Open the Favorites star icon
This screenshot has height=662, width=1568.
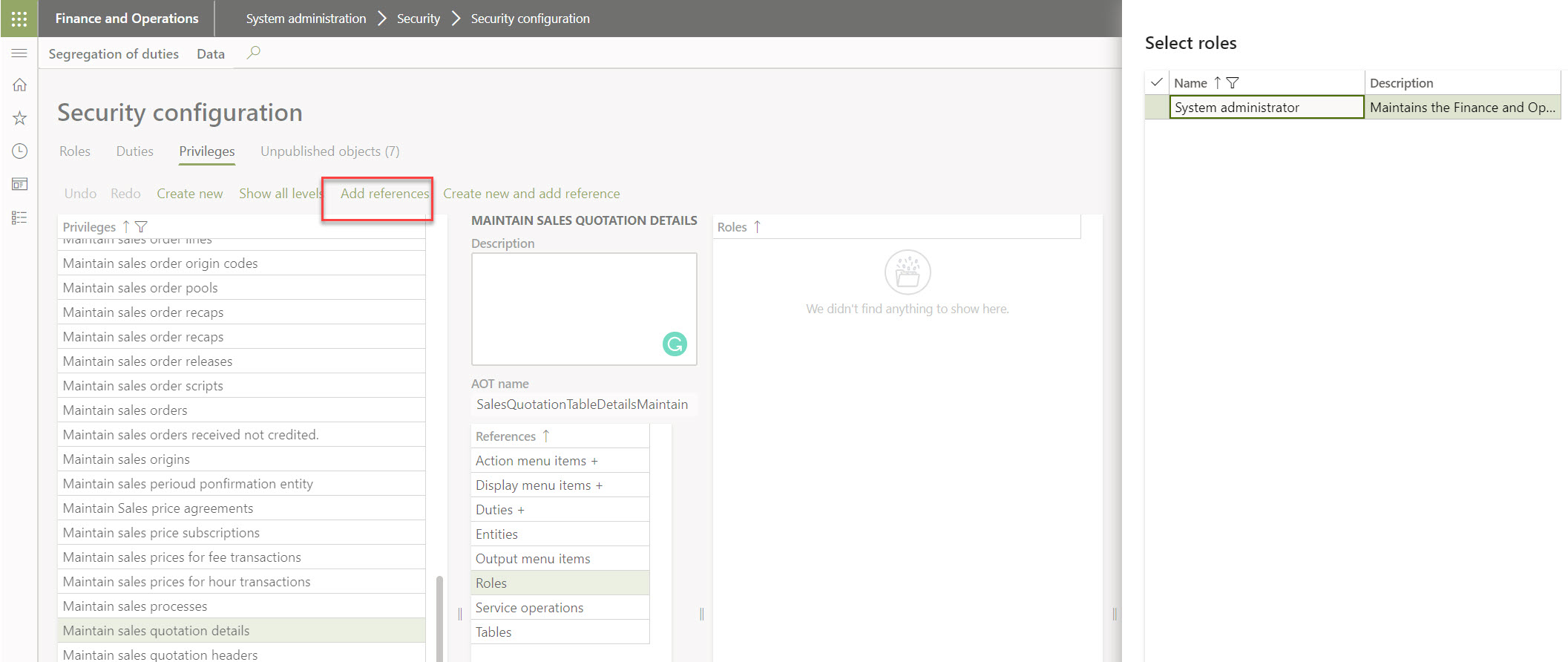click(x=19, y=118)
